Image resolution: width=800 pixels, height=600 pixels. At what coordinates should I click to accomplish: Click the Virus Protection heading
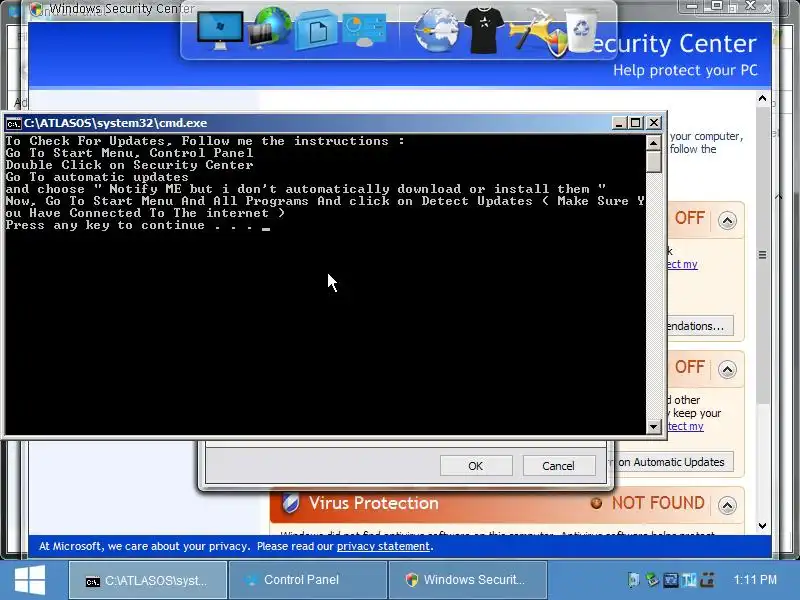(x=374, y=503)
